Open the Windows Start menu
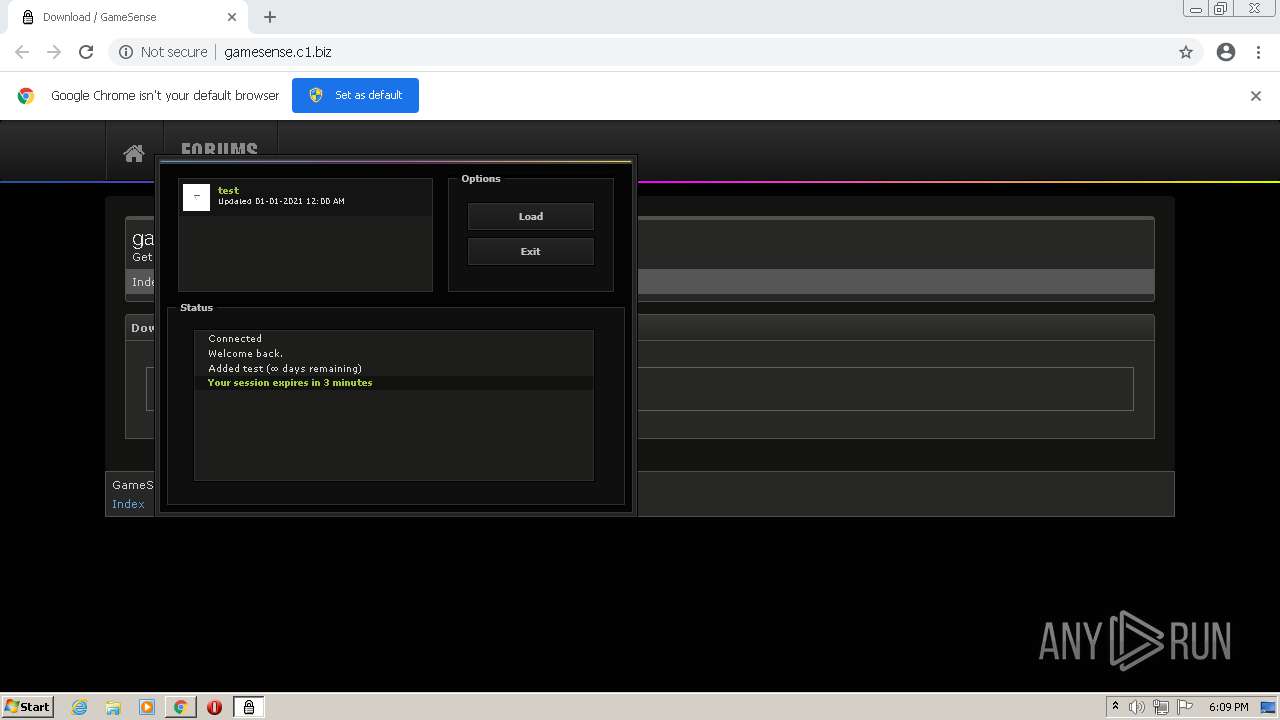The image size is (1280, 720). pyautogui.click(x=28, y=707)
